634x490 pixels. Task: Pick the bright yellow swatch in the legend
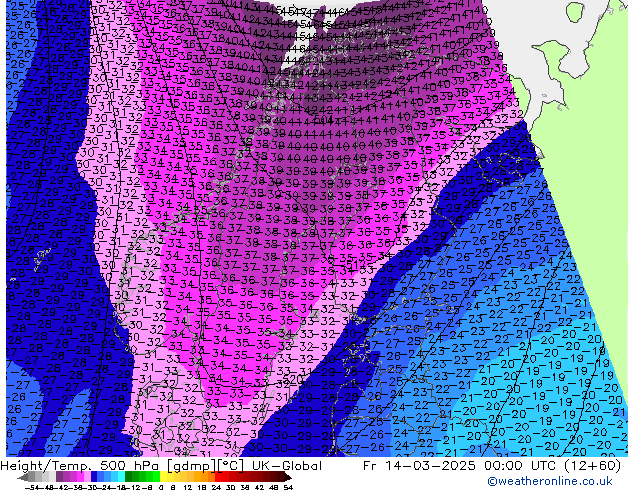(x=163, y=477)
